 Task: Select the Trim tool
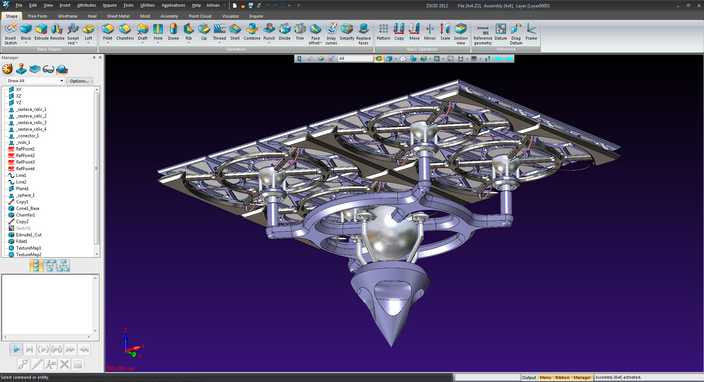click(x=300, y=32)
